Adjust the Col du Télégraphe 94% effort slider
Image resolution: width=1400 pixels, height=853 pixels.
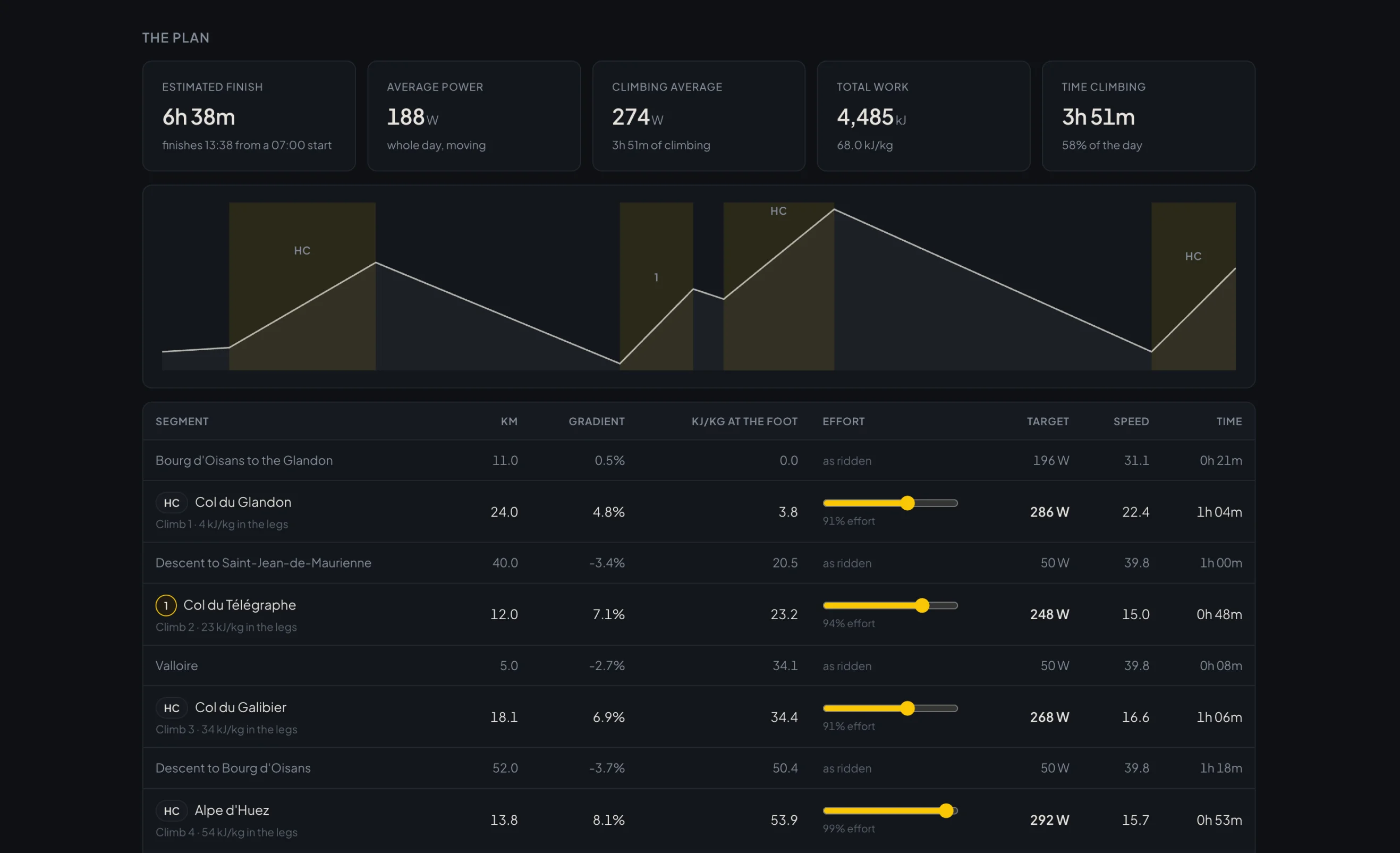click(890, 605)
